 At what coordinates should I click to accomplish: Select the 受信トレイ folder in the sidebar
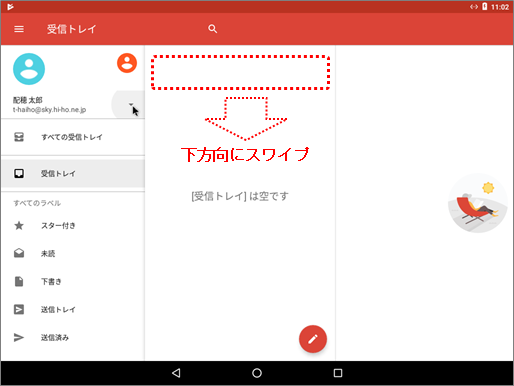[73, 173]
